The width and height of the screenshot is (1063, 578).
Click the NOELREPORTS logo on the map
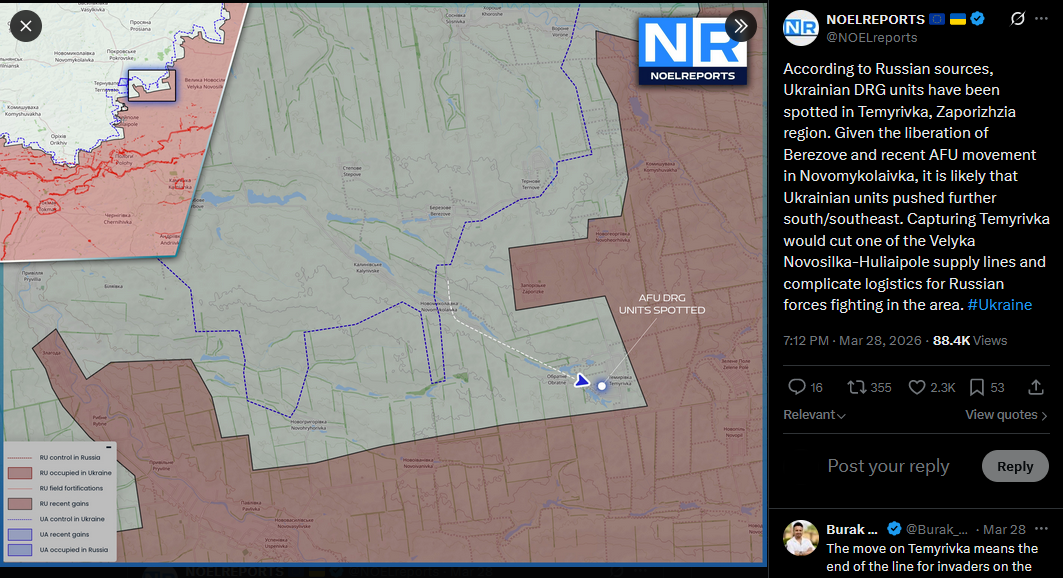pos(693,51)
